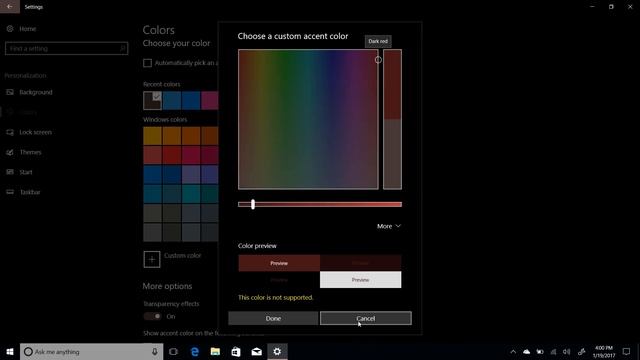The height and width of the screenshot is (360, 640).
Task: Open File Explorer from the taskbar
Action: pos(215,352)
